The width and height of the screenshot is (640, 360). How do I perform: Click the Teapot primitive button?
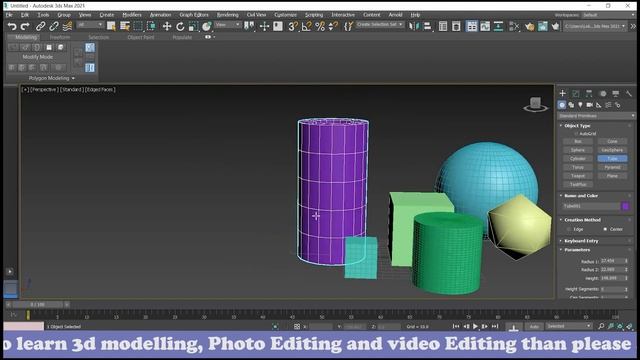click(x=578, y=176)
